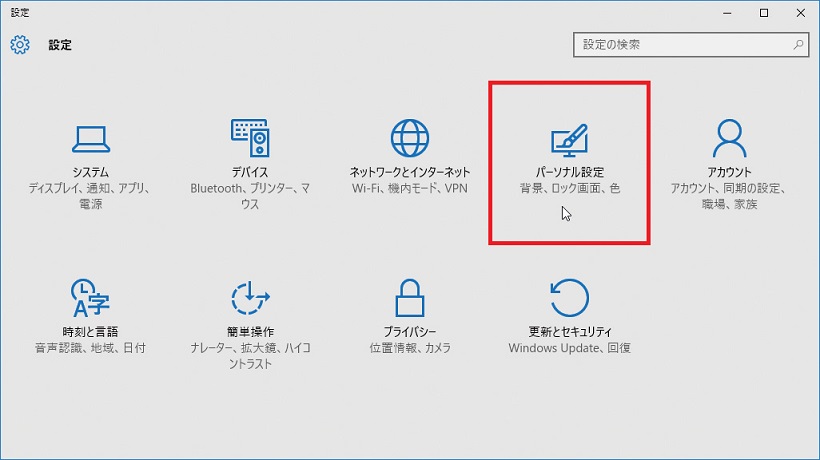Image resolution: width=820 pixels, height=460 pixels.
Task: Click the 'ナレーター、拡大鏡、ハイコントラスト' description
Action: (250, 355)
